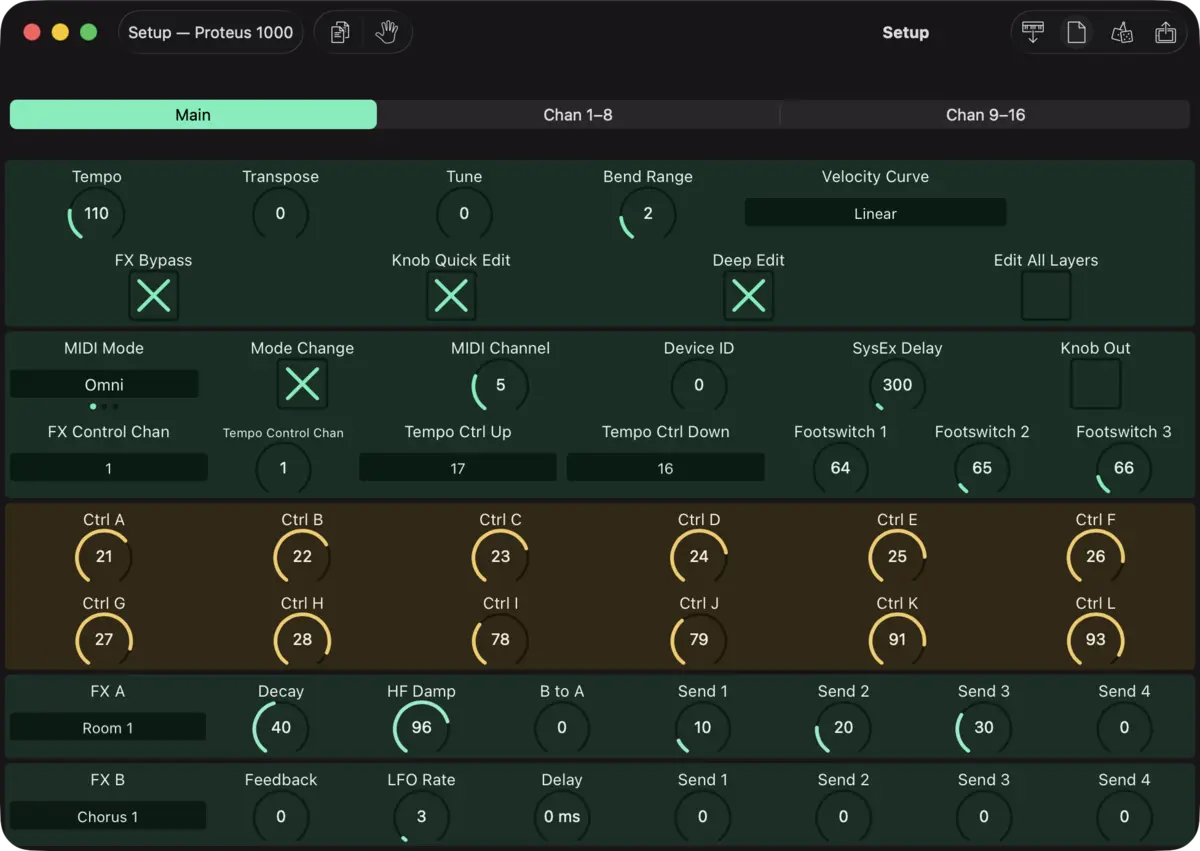Toggle the FX Bypass checkbox

pyautogui.click(x=153, y=296)
